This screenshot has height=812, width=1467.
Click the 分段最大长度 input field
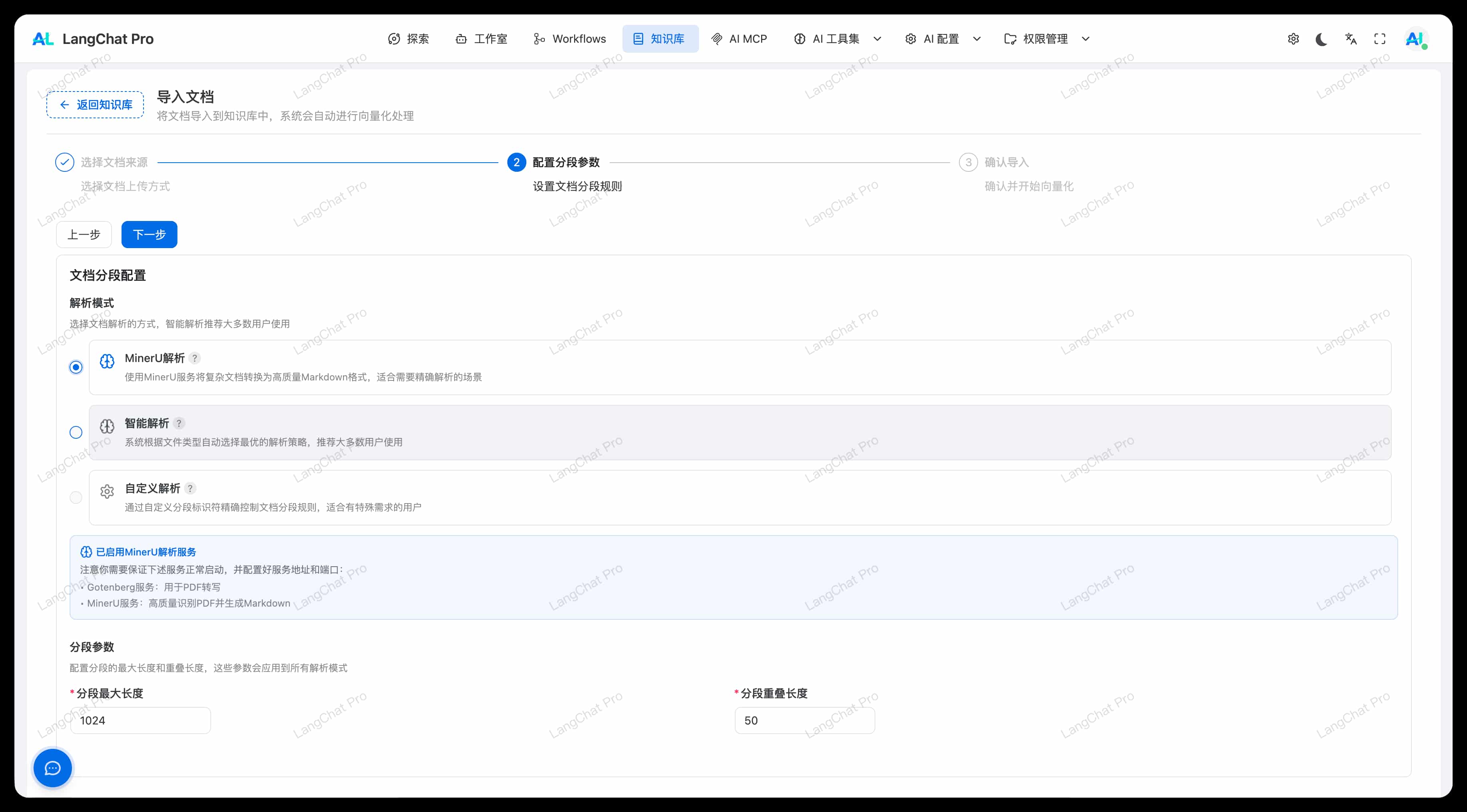point(140,720)
